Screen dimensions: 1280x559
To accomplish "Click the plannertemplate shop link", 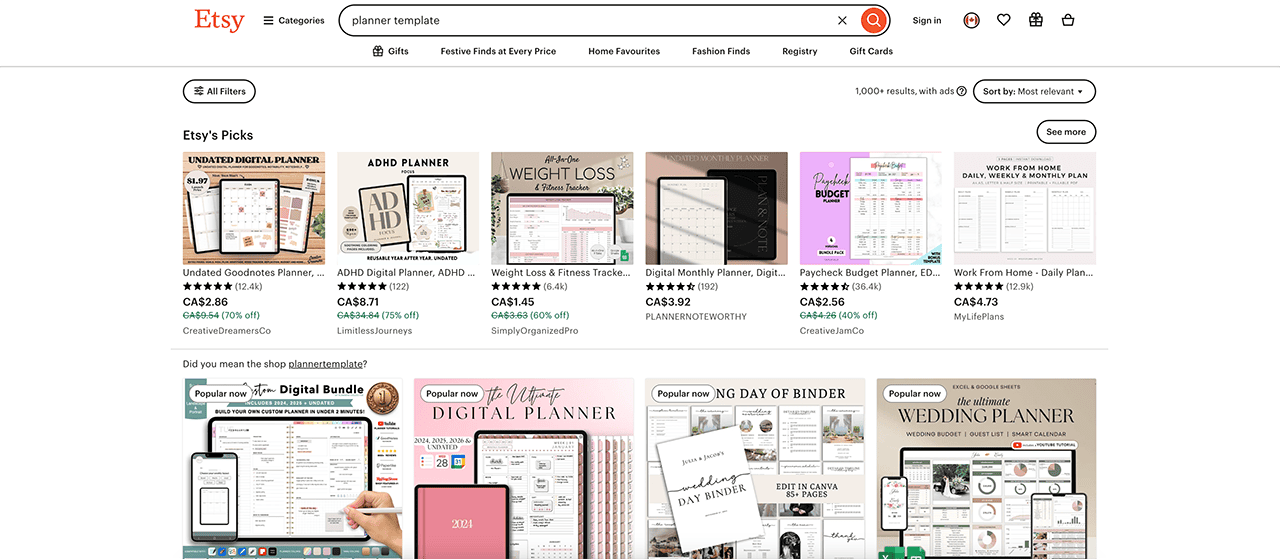I will [325, 364].
